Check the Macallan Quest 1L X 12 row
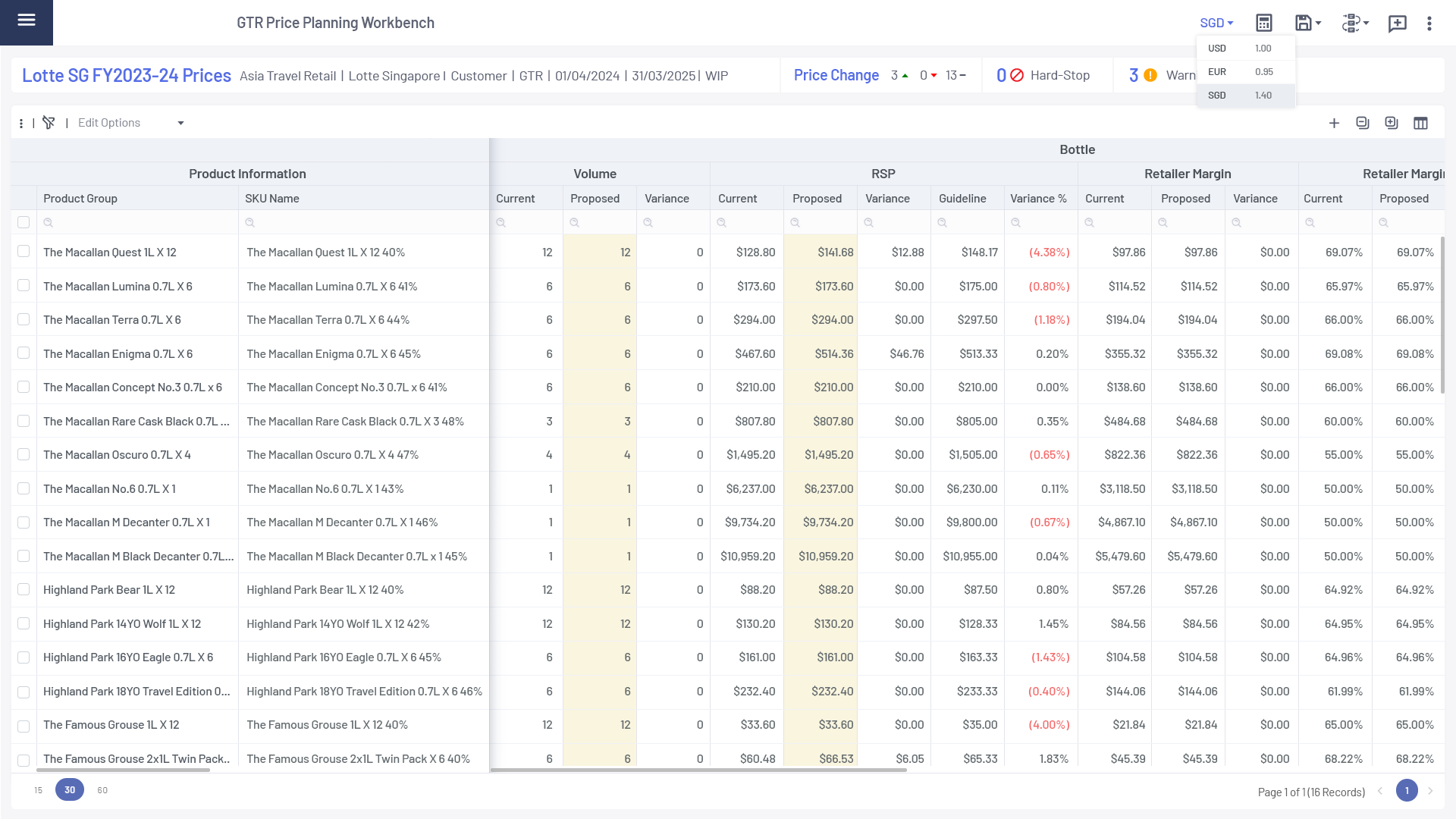The width and height of the screenshot is (1456, 819). [x=24, y=252]
